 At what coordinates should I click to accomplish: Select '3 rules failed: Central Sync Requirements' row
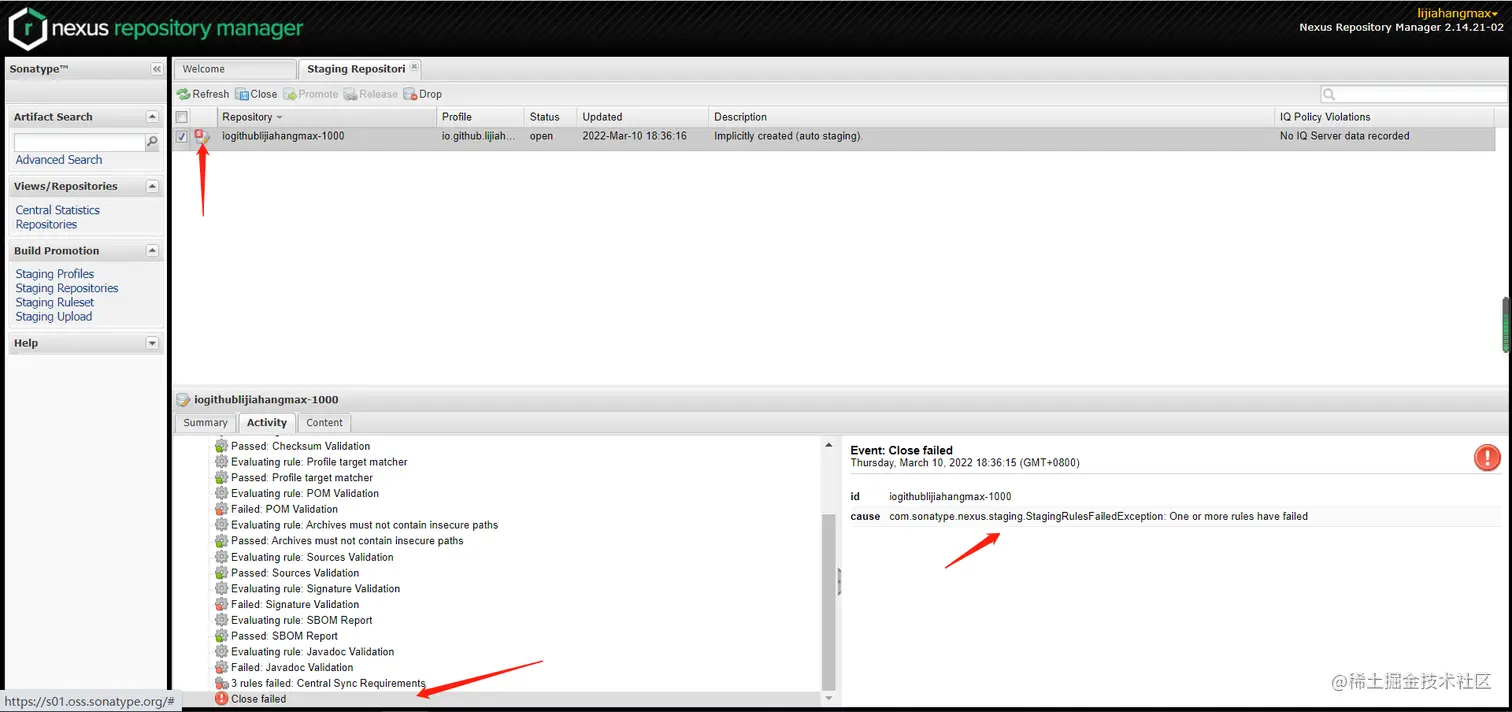328,683
